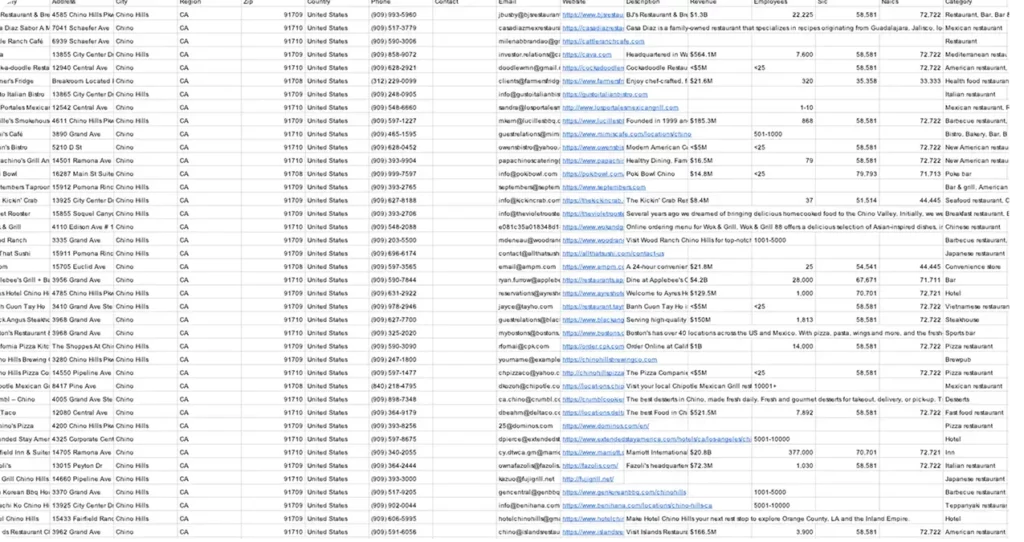This screenshot has width=1024, height=542.
Task: Click the losportalesmexicangrill.com link
Action: [620, 107]
